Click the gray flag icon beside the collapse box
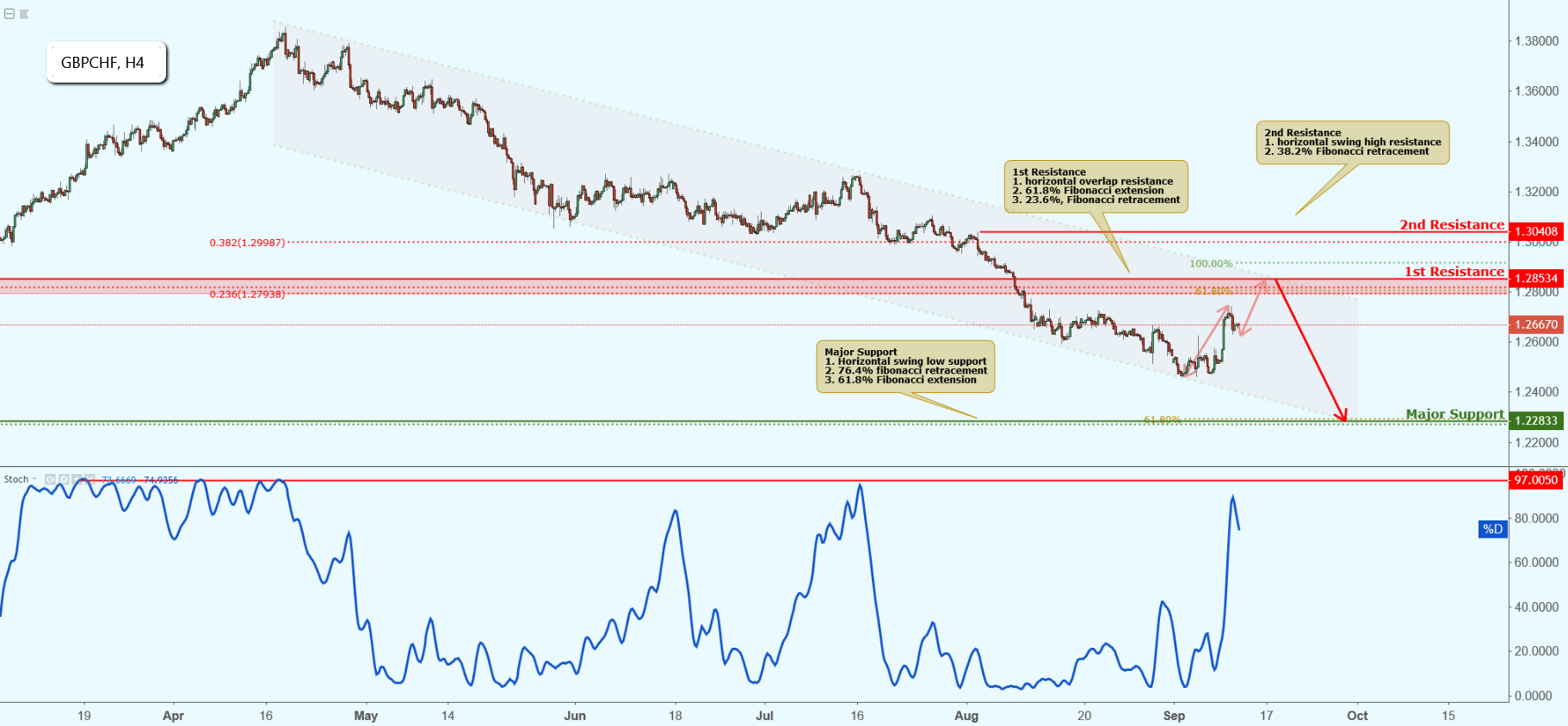The width and height of the screenshot is (1568, 726). point(24,14)
